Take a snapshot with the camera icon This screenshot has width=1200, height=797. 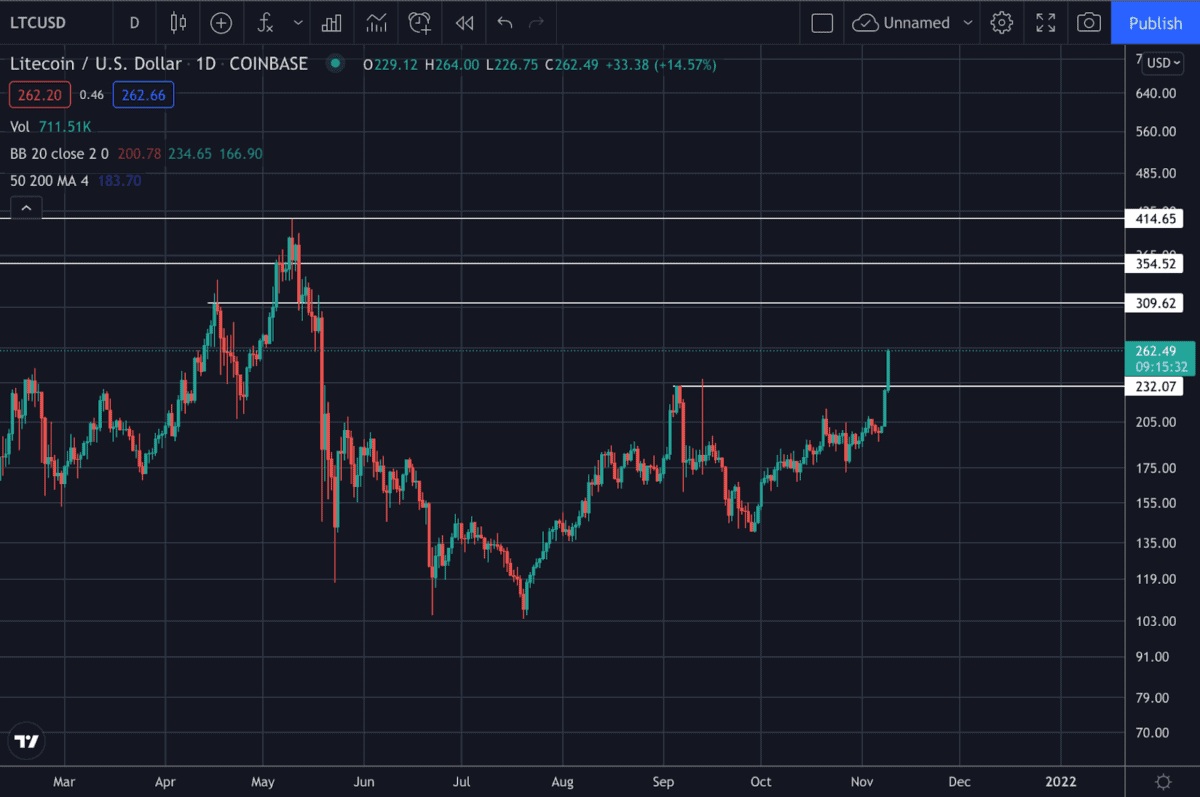[x=1090, y=22]
